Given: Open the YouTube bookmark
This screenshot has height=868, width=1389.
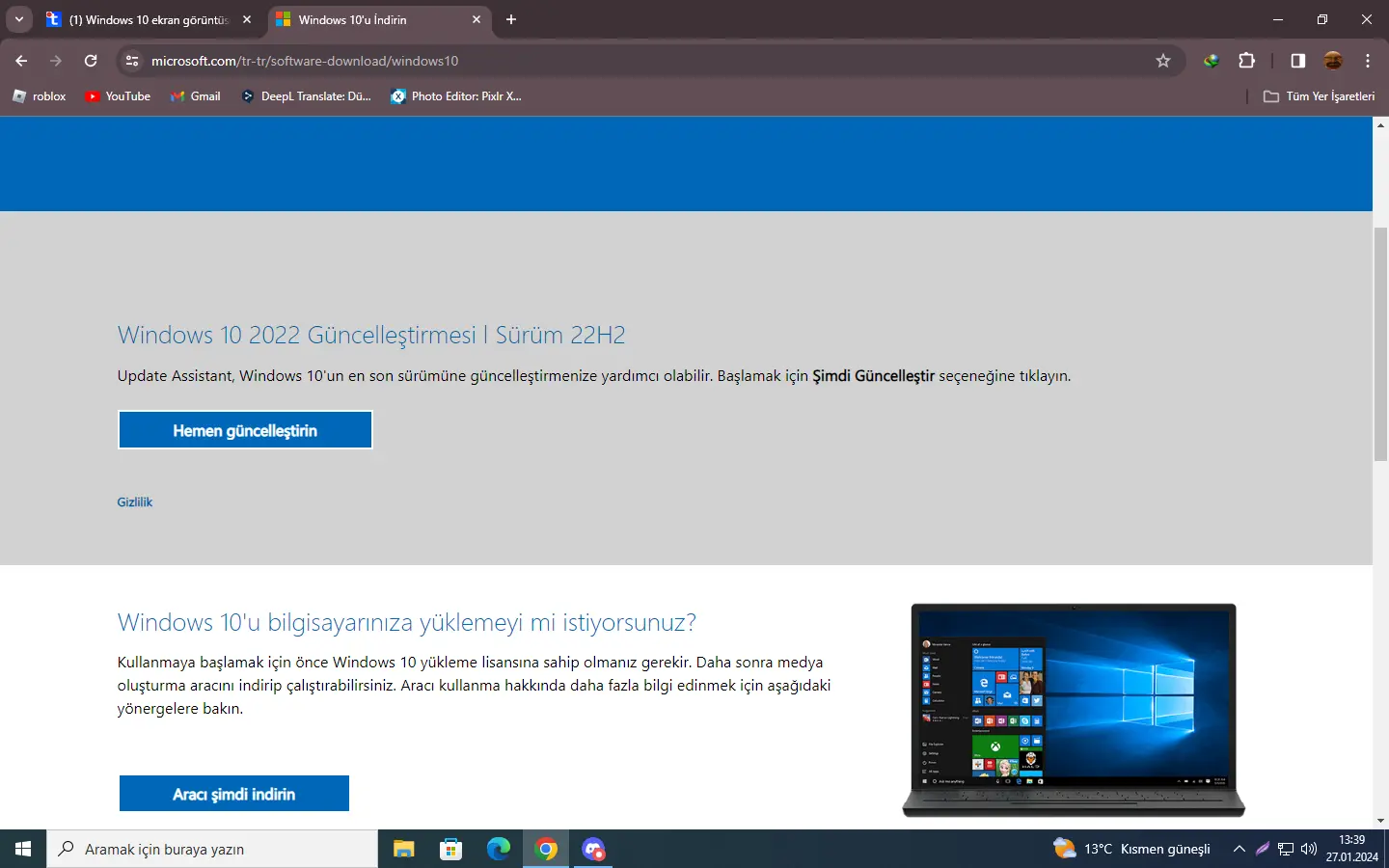Looking at the screenshot, I should point(118,96).
